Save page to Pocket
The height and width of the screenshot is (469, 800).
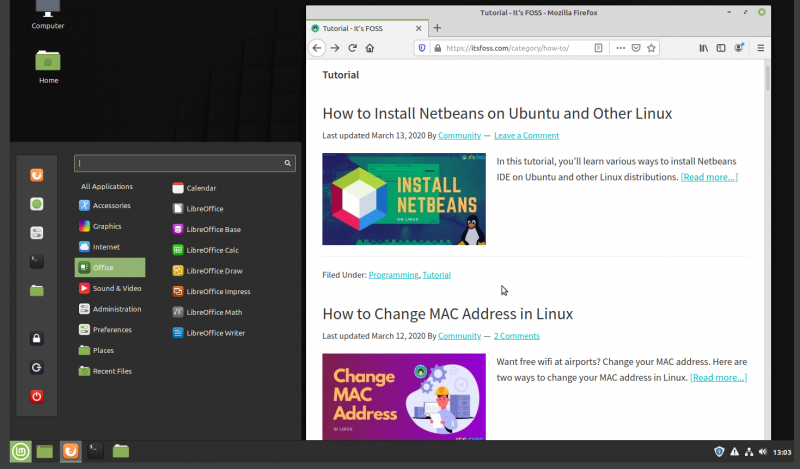636,48
